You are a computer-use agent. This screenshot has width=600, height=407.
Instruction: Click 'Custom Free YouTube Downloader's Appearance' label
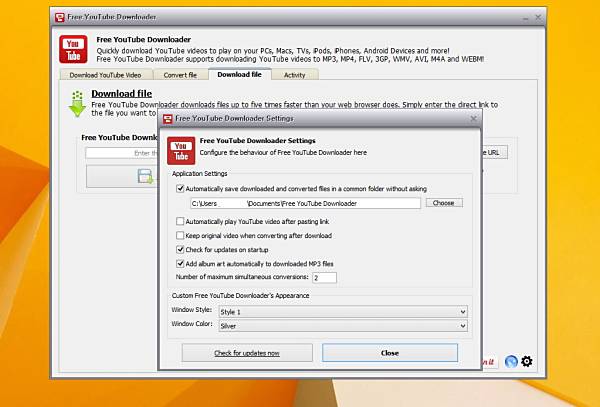point(241,295)
